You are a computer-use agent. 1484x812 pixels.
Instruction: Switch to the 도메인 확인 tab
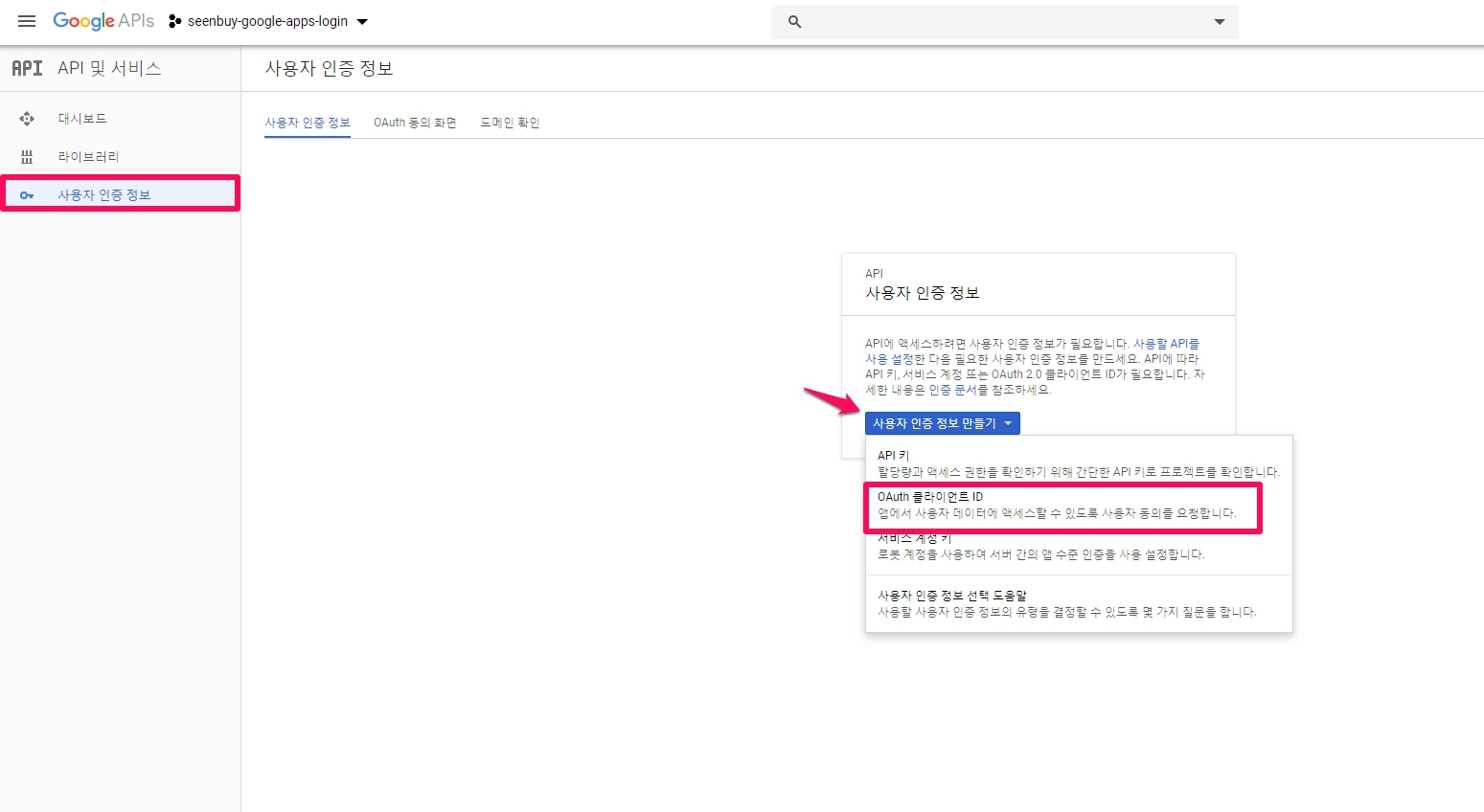510,123
